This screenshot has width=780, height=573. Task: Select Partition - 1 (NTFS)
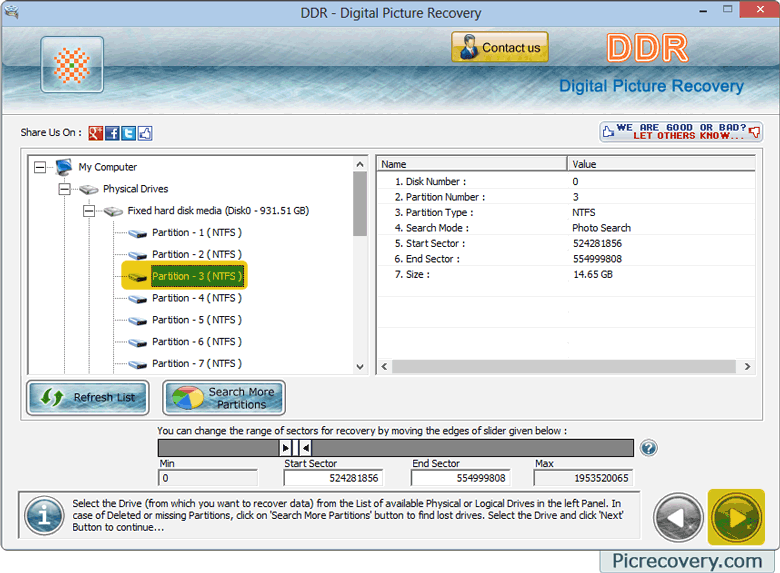pyautogui.click(x=197, y=232)
